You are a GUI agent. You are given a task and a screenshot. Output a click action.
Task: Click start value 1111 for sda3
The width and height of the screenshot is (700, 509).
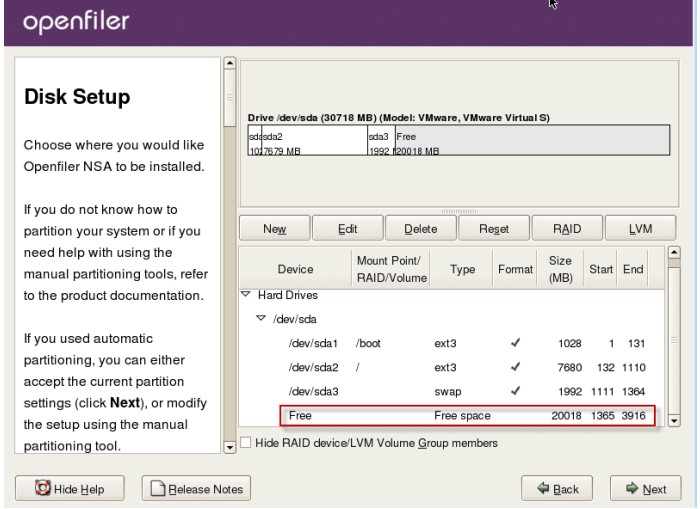click(603, 391)
